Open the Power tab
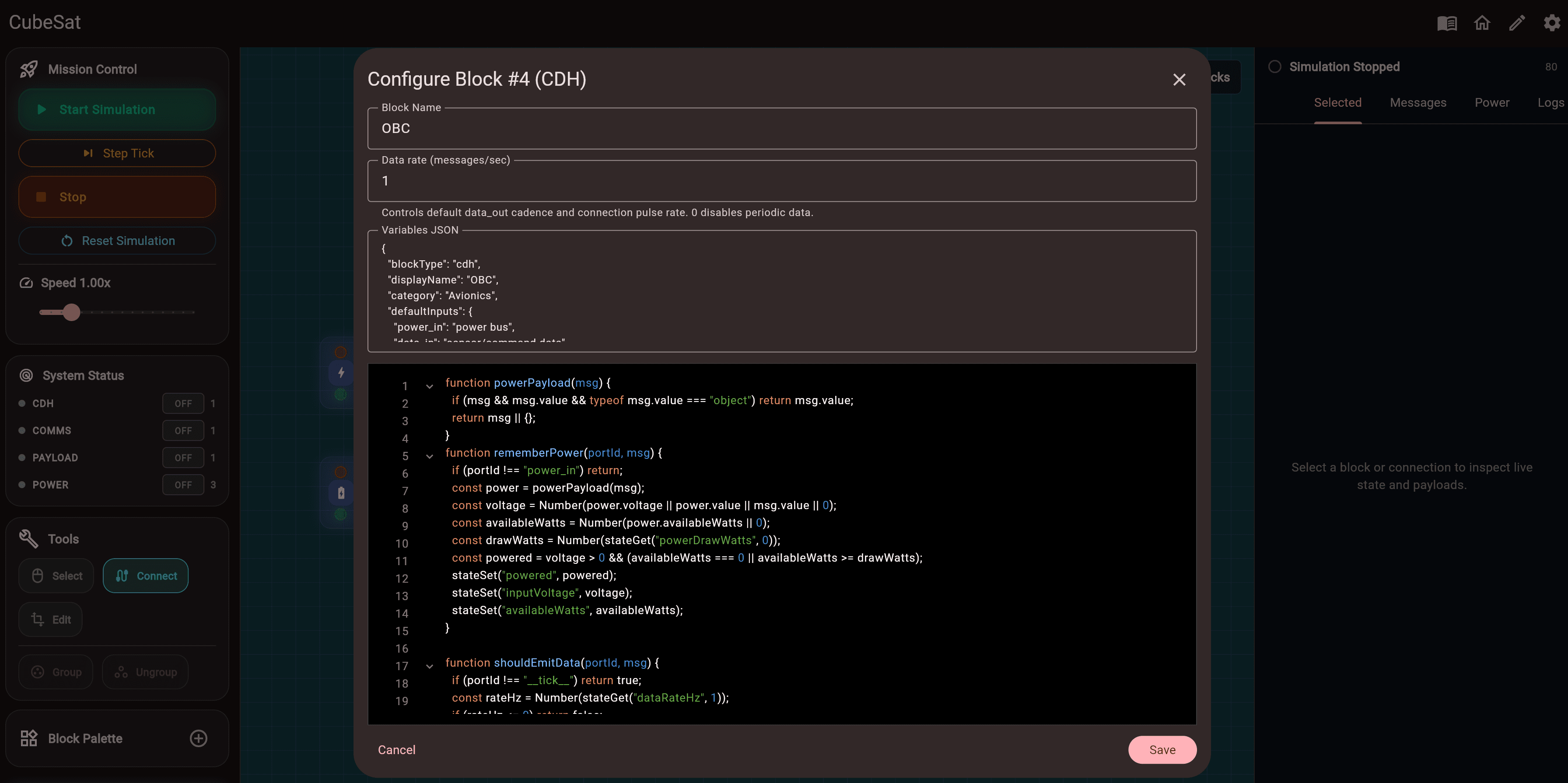Screen dimensions: 1568x783 pyautogui.click(x=1492, y=103)
